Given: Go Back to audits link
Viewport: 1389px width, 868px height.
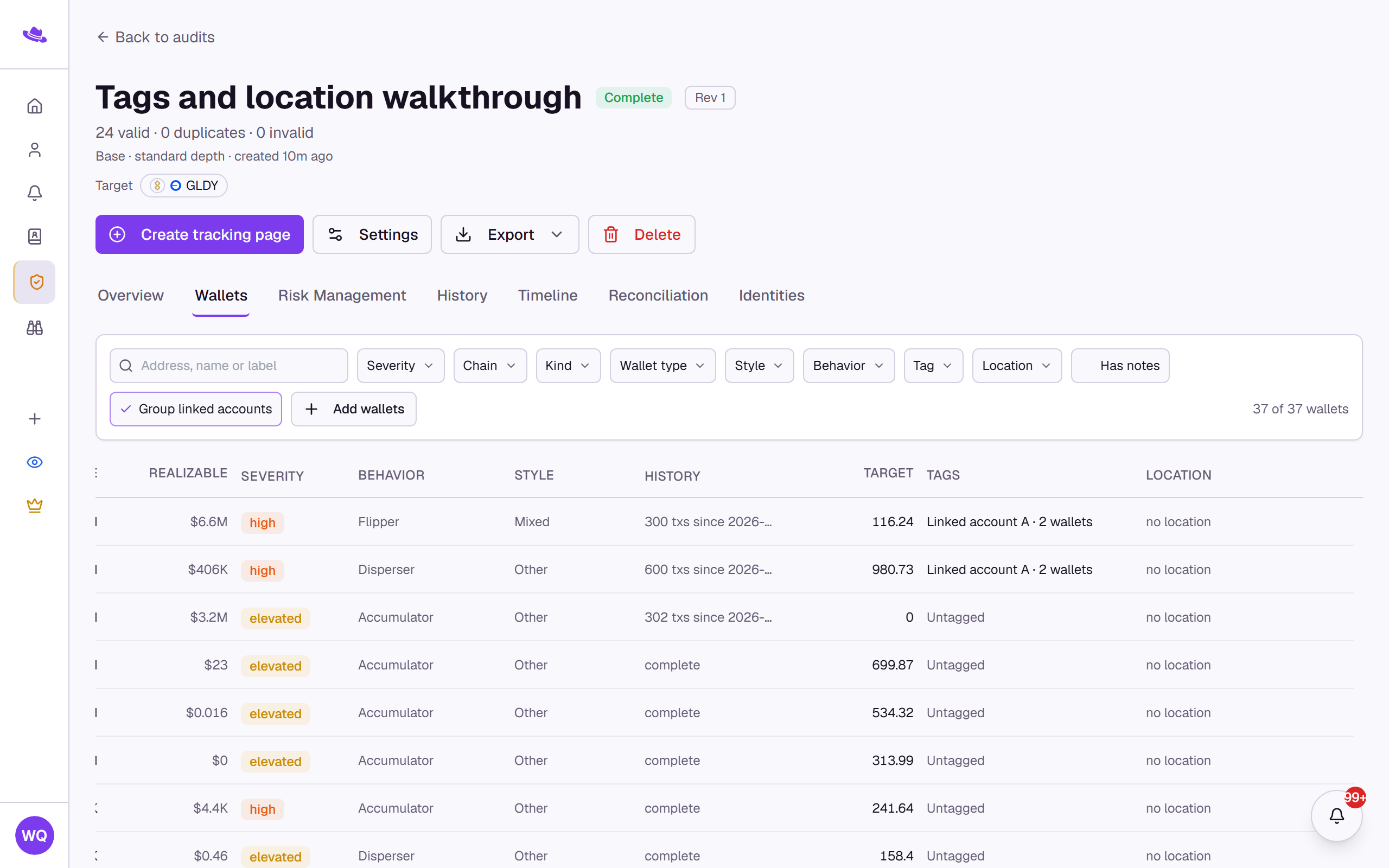Looking at the screenshot, I should click(156, 37).
